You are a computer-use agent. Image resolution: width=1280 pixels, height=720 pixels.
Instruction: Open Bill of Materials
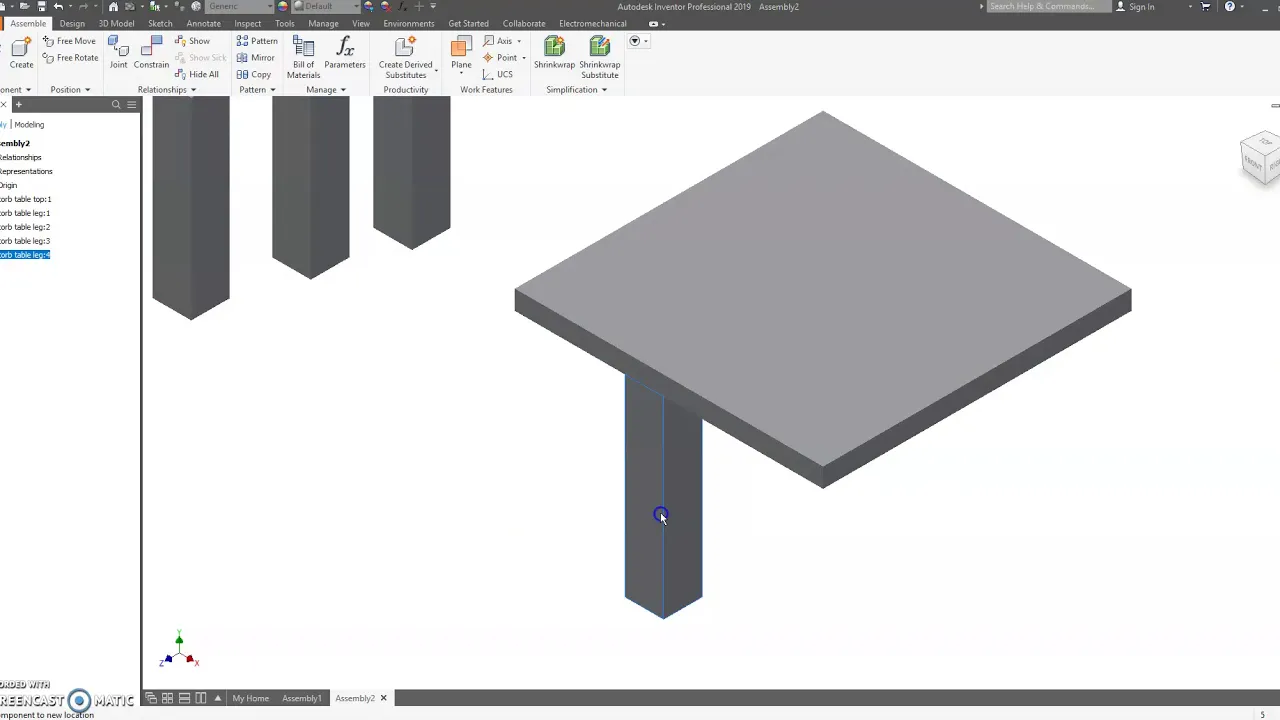coord(303,58)
